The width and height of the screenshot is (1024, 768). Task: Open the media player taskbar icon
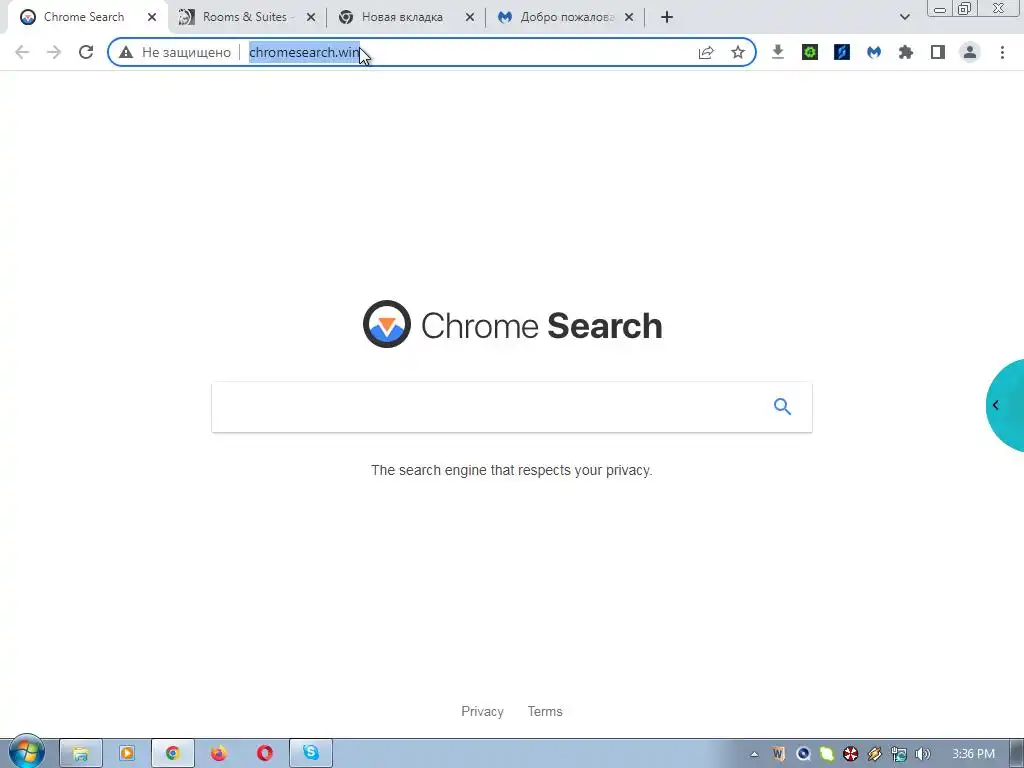(127, 753)
